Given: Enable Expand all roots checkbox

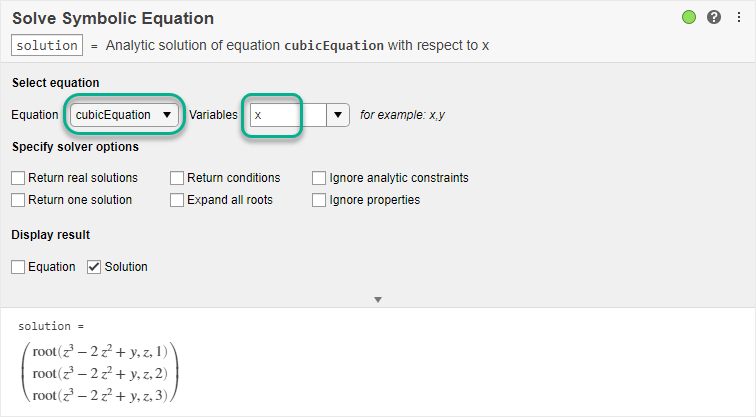Looking at the screenshot, I should pos(177,200).
